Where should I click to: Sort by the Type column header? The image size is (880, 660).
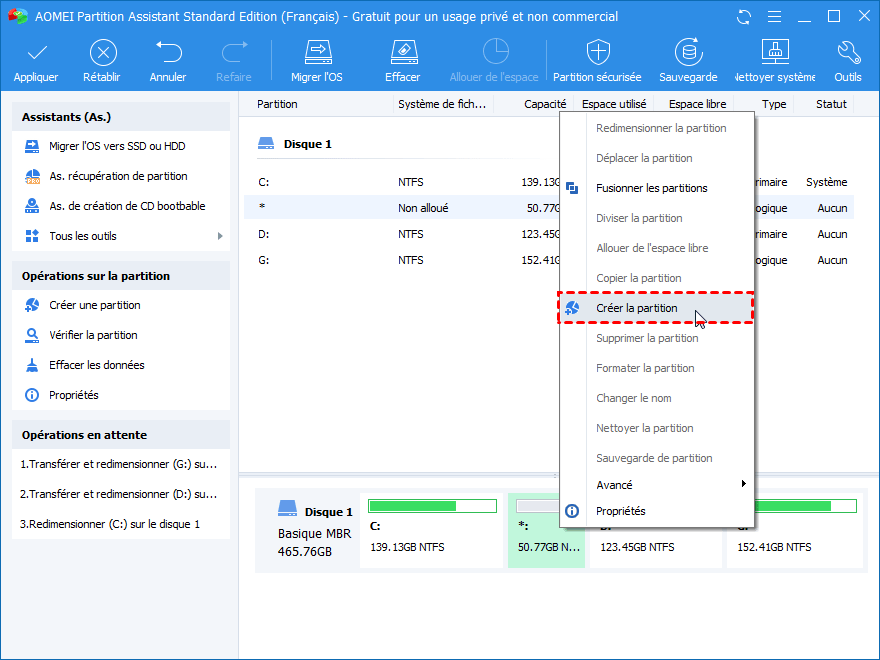click(774, 104)
